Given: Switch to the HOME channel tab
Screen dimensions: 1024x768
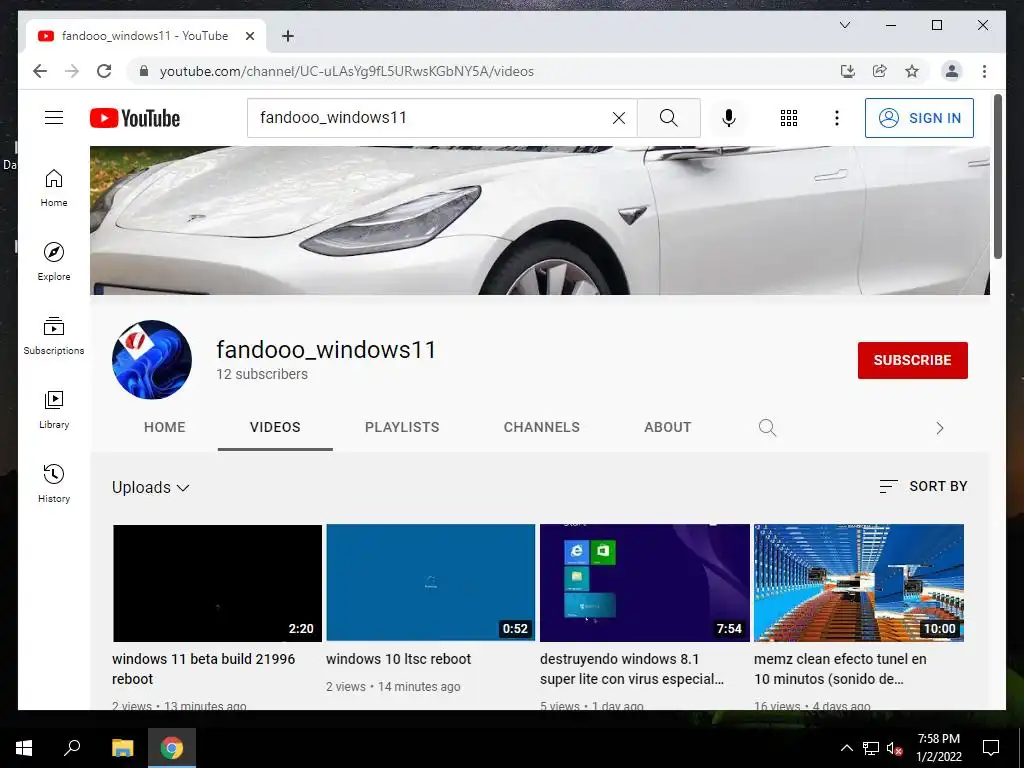Looking at the screenshot, I should 165,427.
